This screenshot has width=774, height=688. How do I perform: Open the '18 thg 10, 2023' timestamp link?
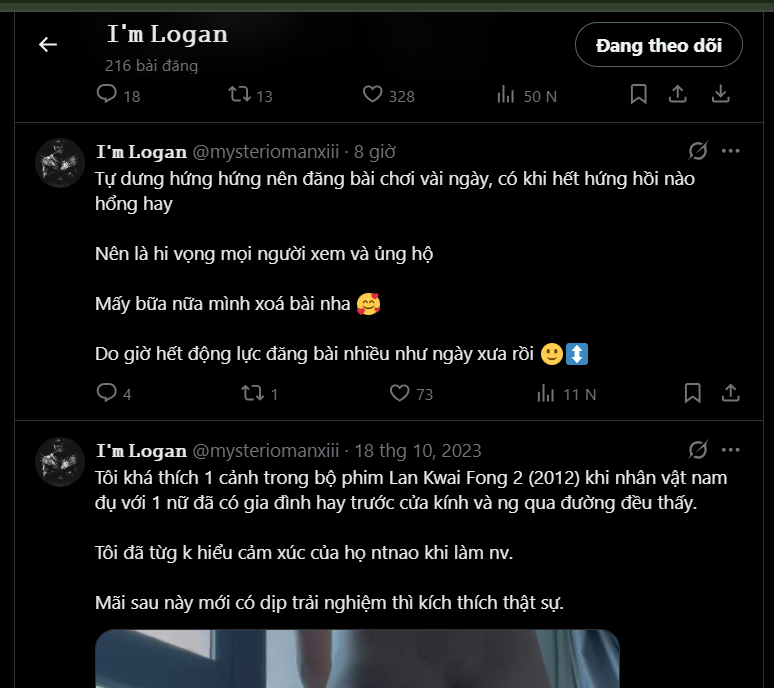pos(418,450)
